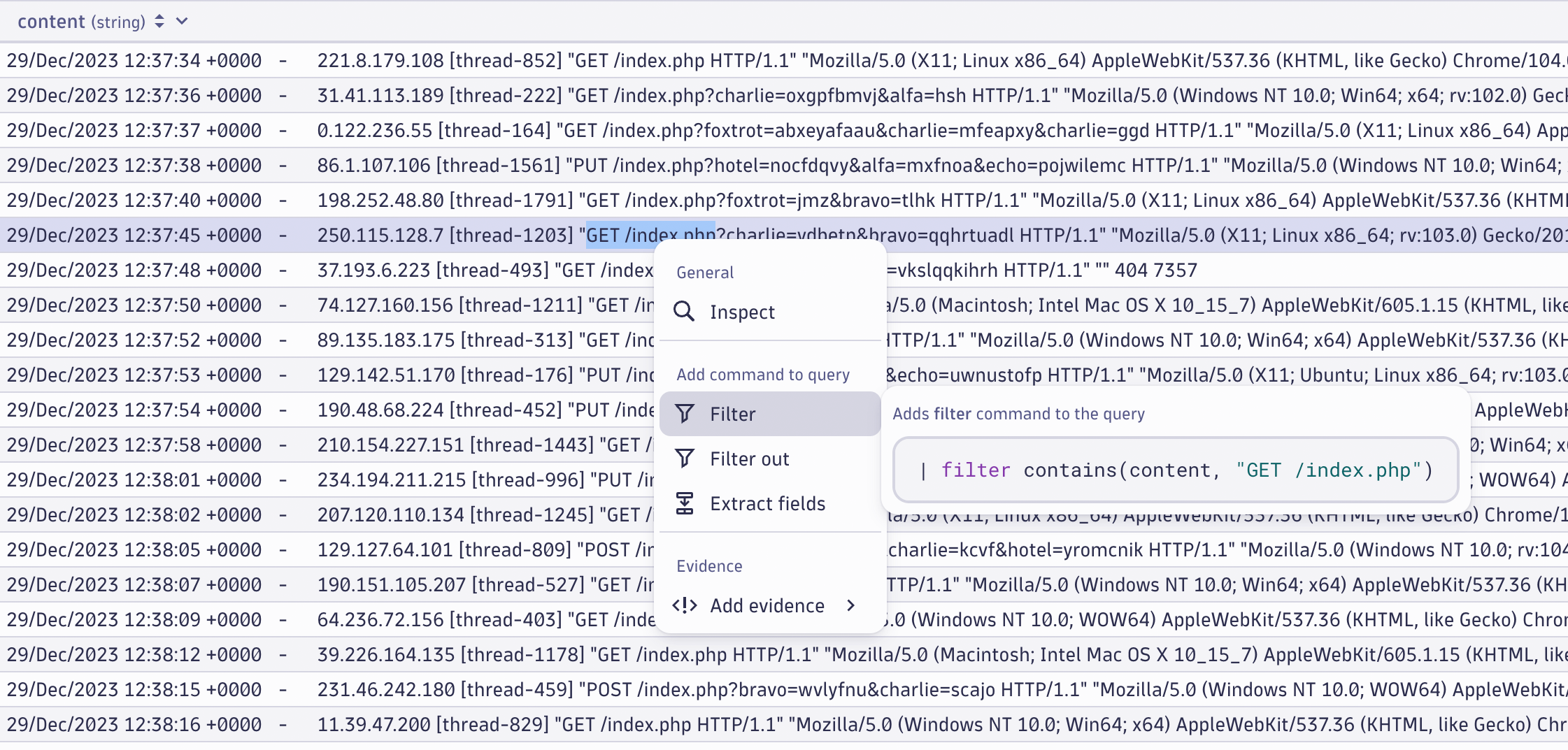Click the content column header label
1568x750 pixels.
click(52, 20)
